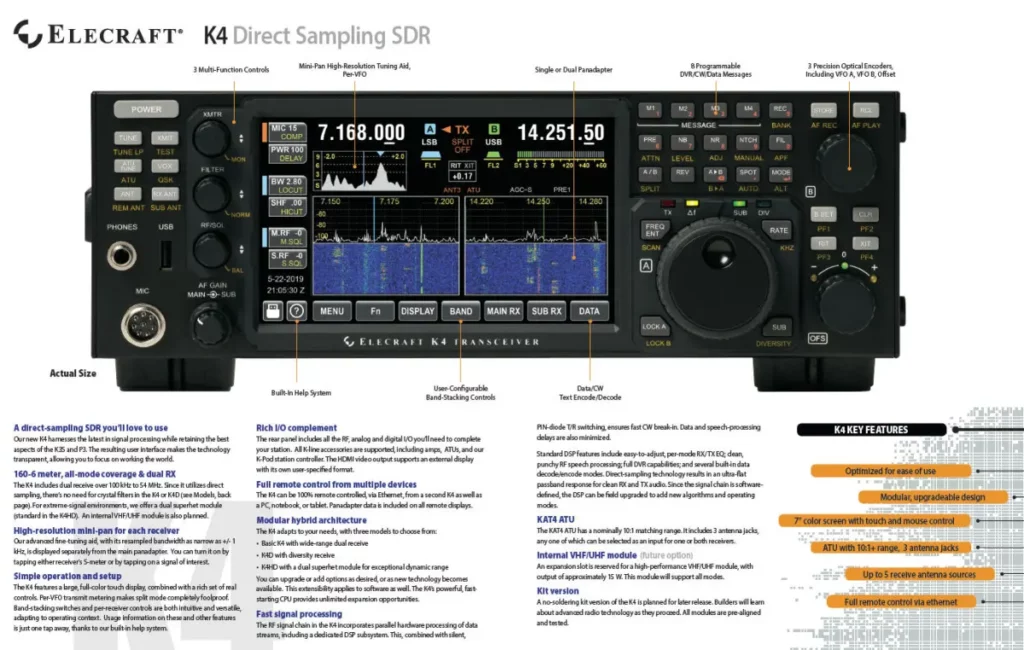Image resolution: width=1024 pixels, height=650 pixels.
Task: Tap the FL1 filter passband icon
Action: [430, 155]
